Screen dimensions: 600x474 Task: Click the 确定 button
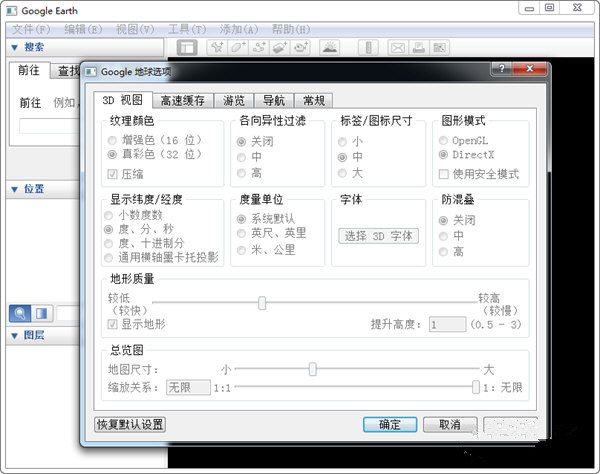pyautogui.click(x=390, y=425)
